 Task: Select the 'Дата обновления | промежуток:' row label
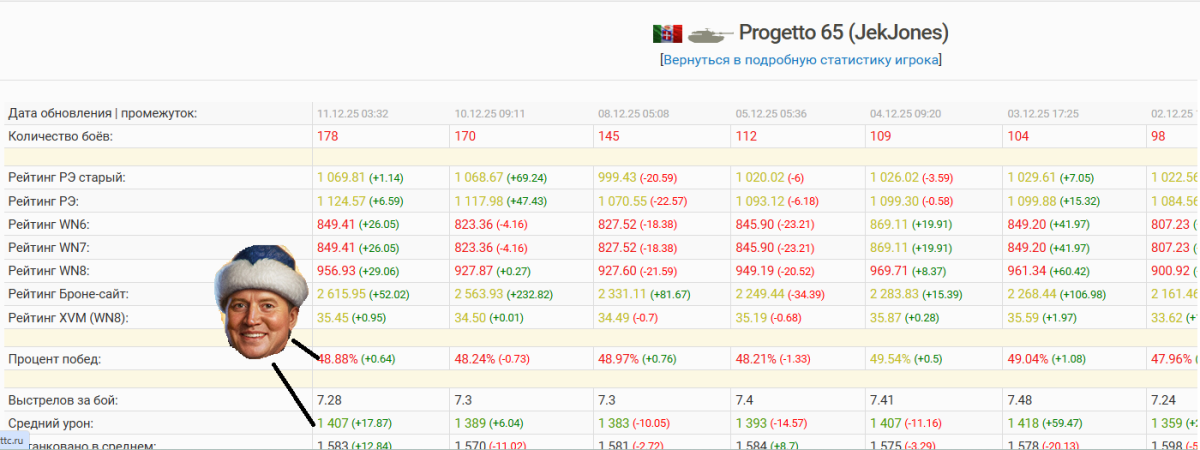click(x=103, y=113)
